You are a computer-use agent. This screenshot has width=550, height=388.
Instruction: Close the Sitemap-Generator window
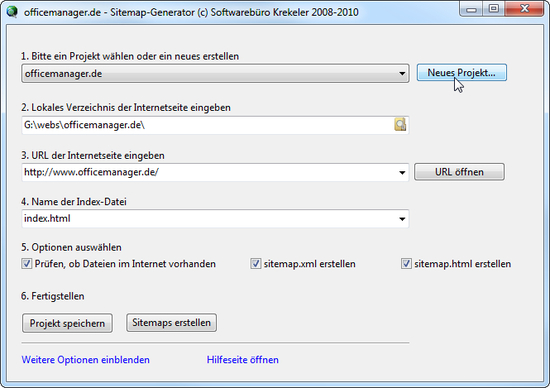[x=525, y=9]
